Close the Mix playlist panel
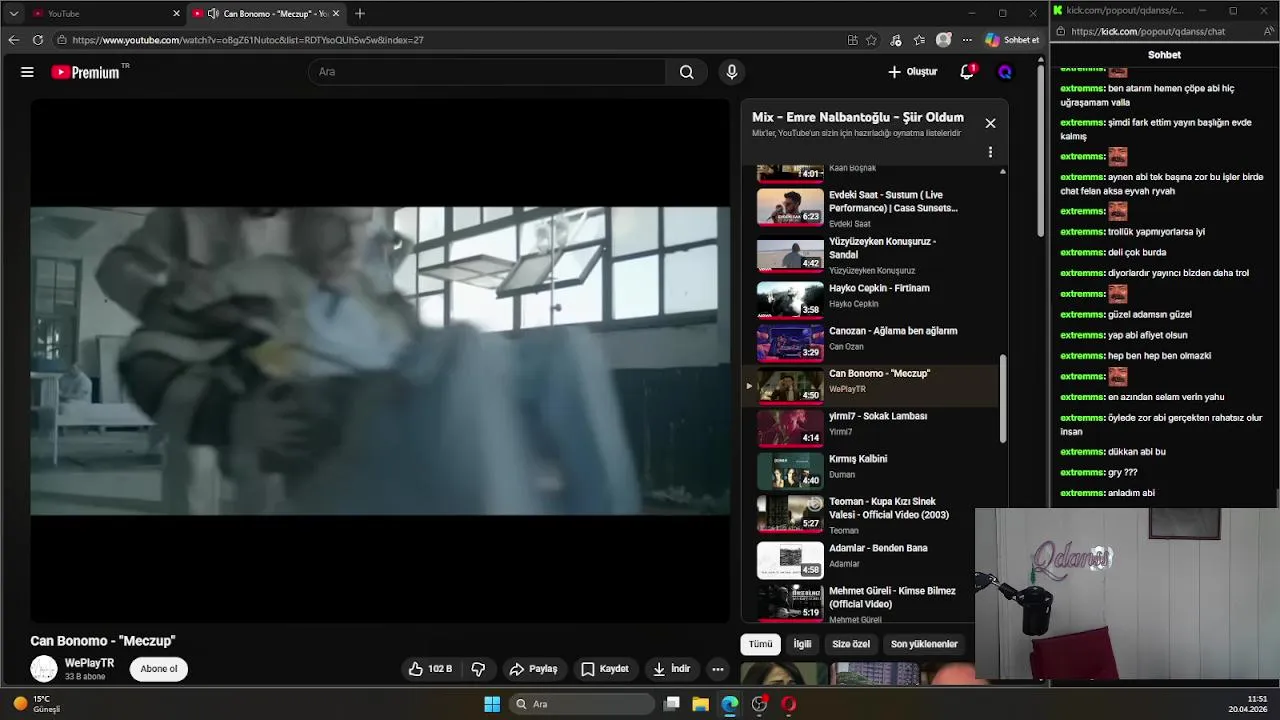 [990, 123]
